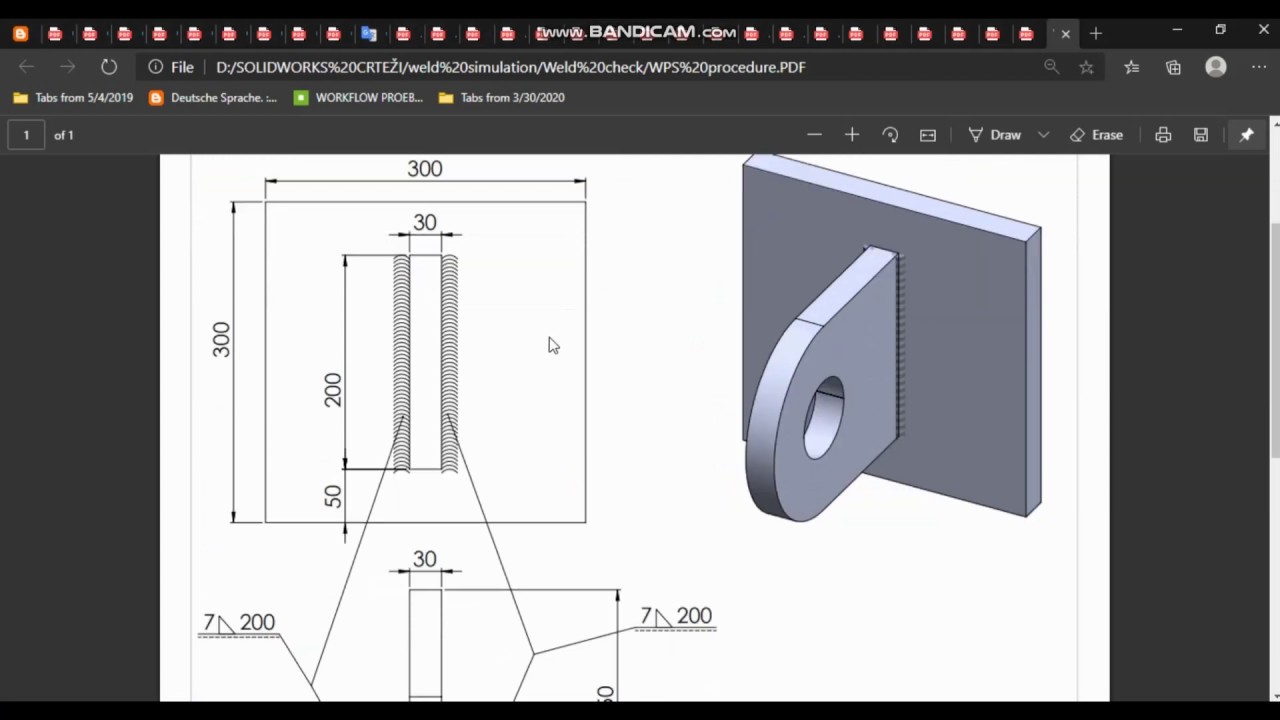Open the Collections panel
This screenshot has height=720, width=1280.
1173,67
